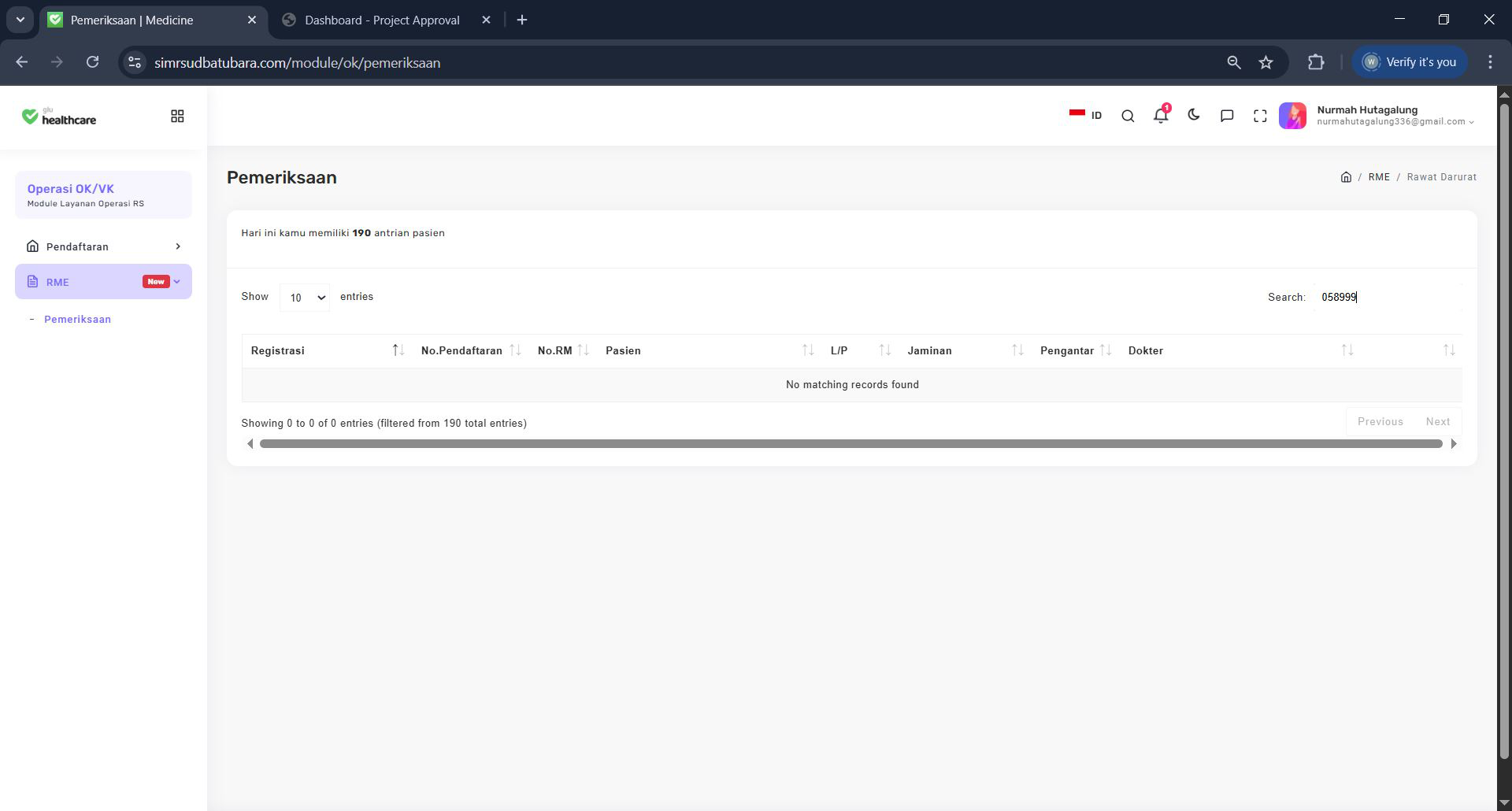Open Chrome three-dot menu

(1490, 62)
